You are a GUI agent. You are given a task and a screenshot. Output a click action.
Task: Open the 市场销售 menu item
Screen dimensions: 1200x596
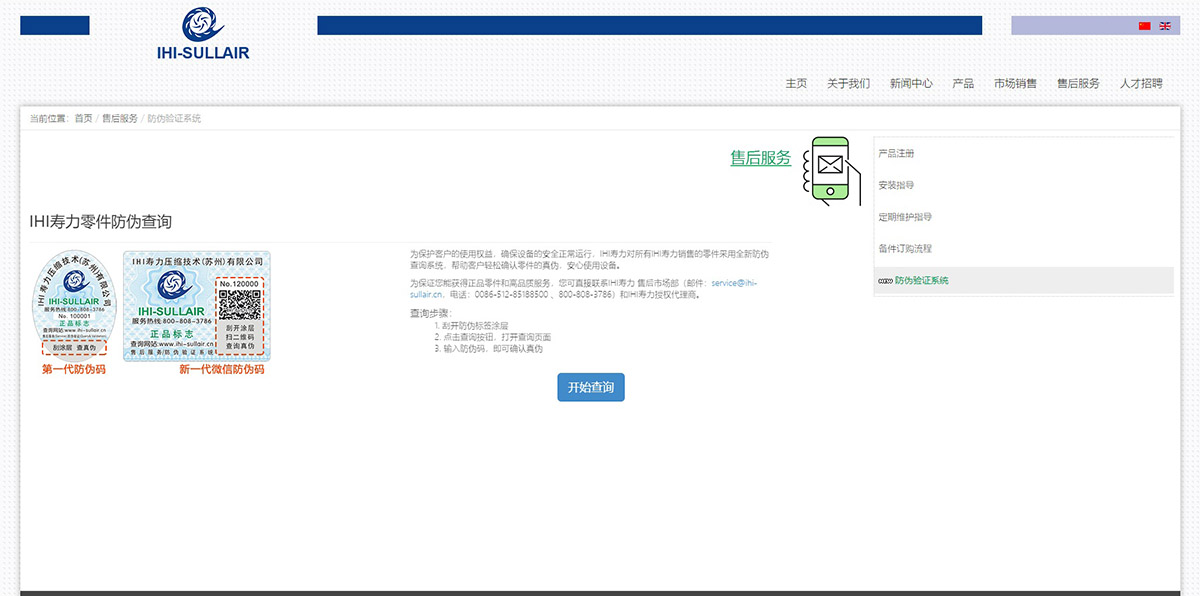tap(1015, 83)
